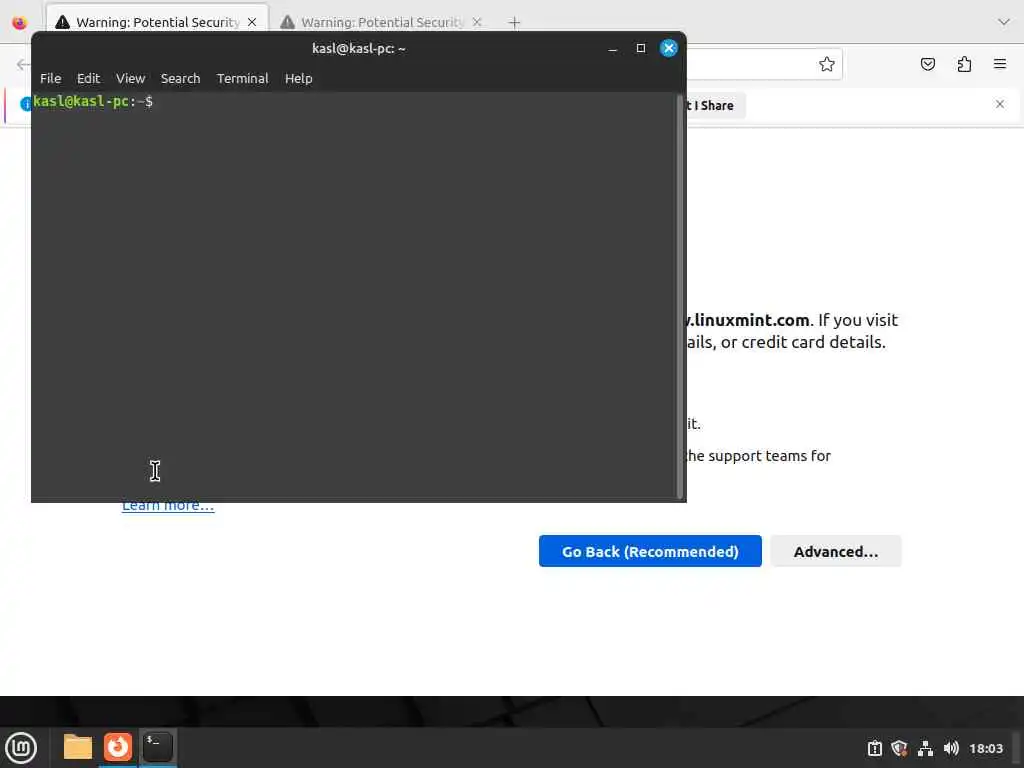The width and height of the screenshot is (1024, 768).
Task: Open the terminal View menu
Action: 130,78
